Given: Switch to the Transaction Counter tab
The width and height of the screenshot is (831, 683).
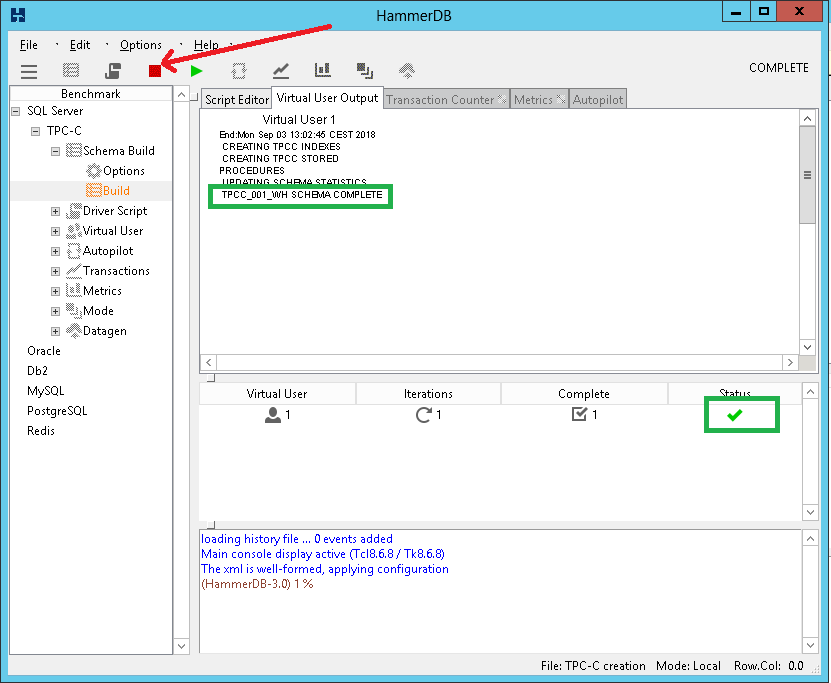Looking at the screenshot, I should (x=446, y=100).
